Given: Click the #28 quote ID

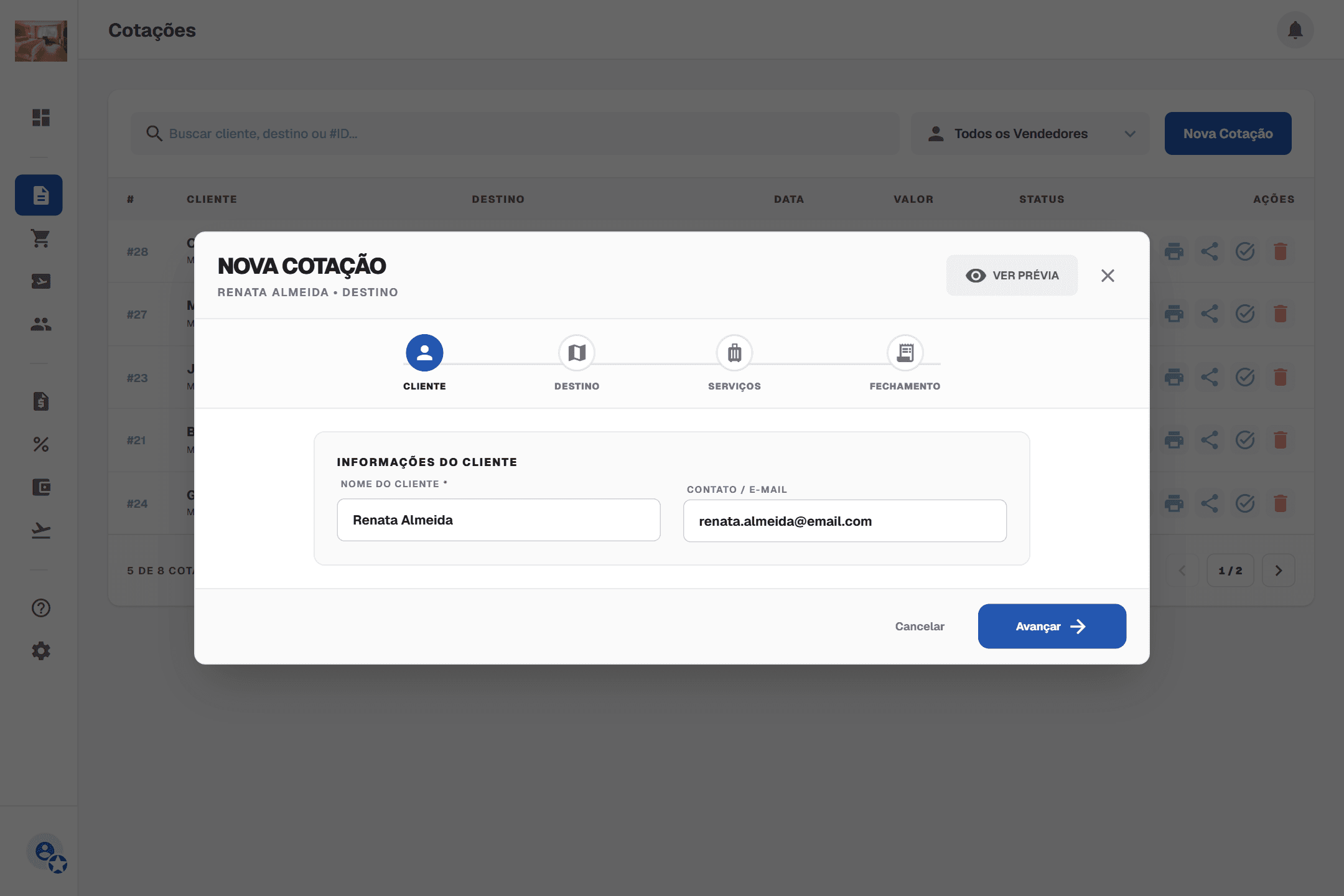Looking at the screenshot, I should pyautogui.click(x=138, y=251).
